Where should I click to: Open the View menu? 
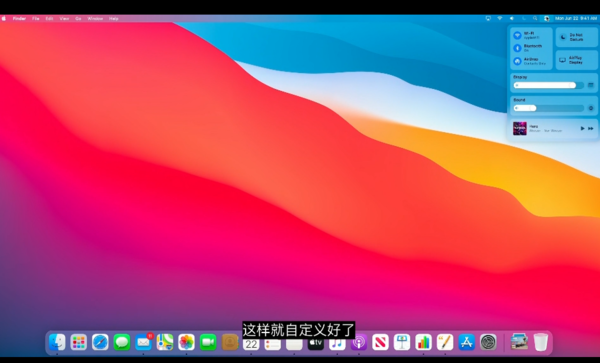64,18
